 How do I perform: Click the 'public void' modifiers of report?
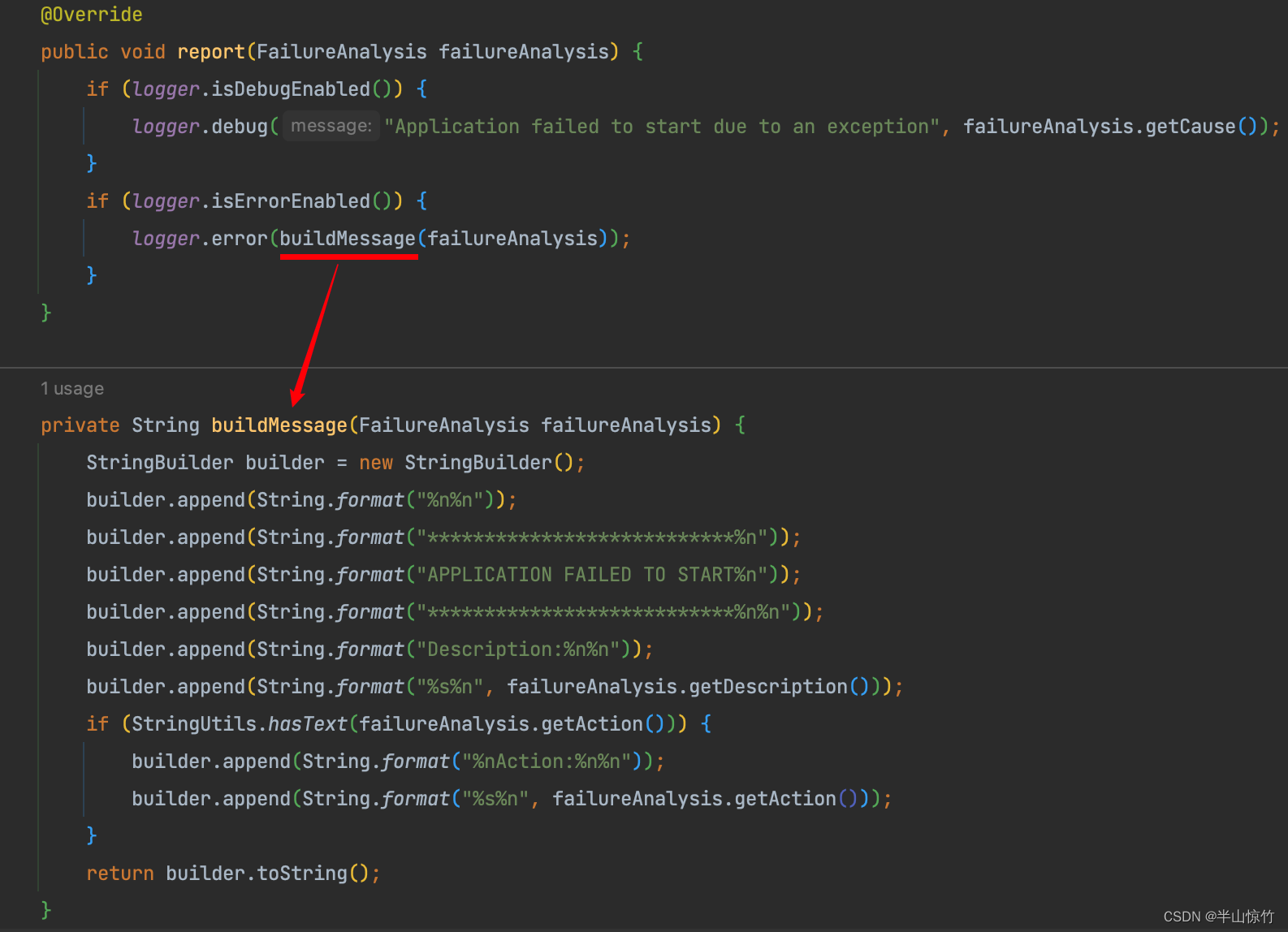[103, 52]
